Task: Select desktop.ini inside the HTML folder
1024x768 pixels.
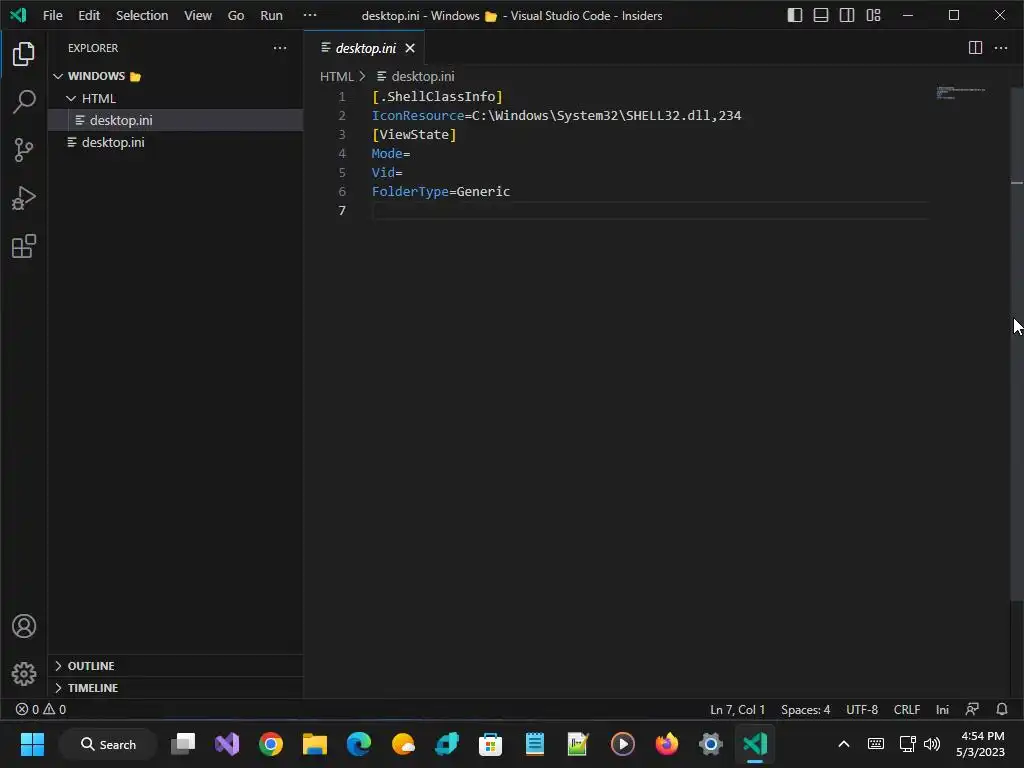Action: pyautogui.click(x=175, y=120)
